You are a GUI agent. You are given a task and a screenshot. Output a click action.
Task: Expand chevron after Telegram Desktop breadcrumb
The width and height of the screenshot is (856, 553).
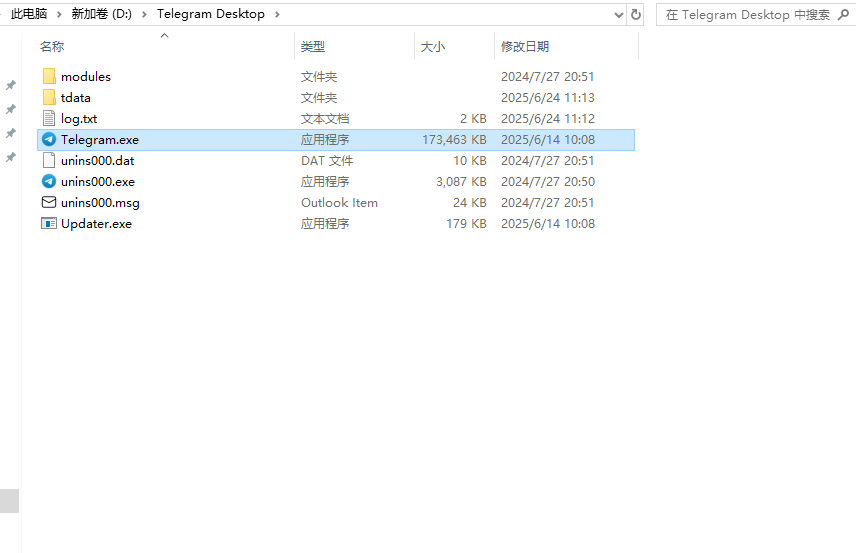(x=277, y=14)
